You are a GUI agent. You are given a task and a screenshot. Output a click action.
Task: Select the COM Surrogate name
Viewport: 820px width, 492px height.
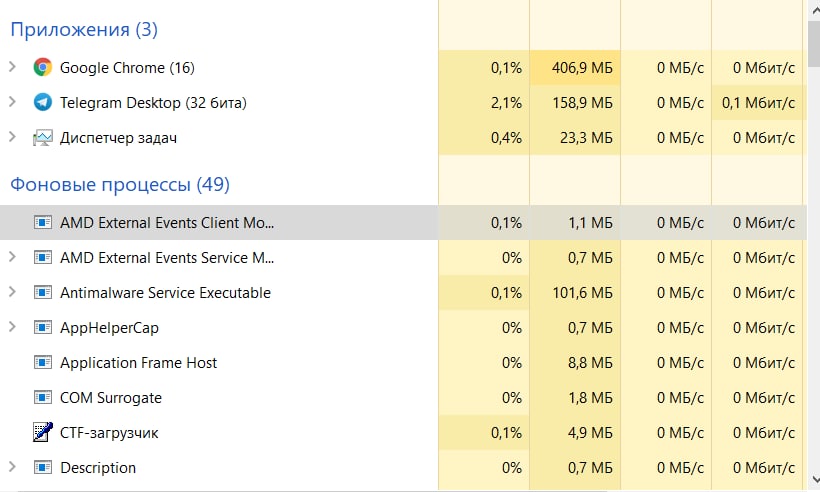tap(111, 398)
